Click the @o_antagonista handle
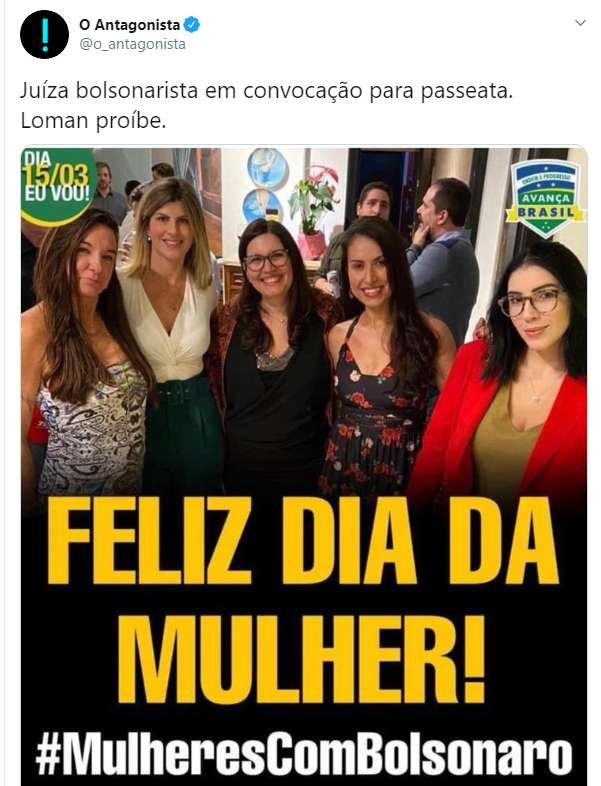This screenshot has height=786, width=601. tap(132, 44)
